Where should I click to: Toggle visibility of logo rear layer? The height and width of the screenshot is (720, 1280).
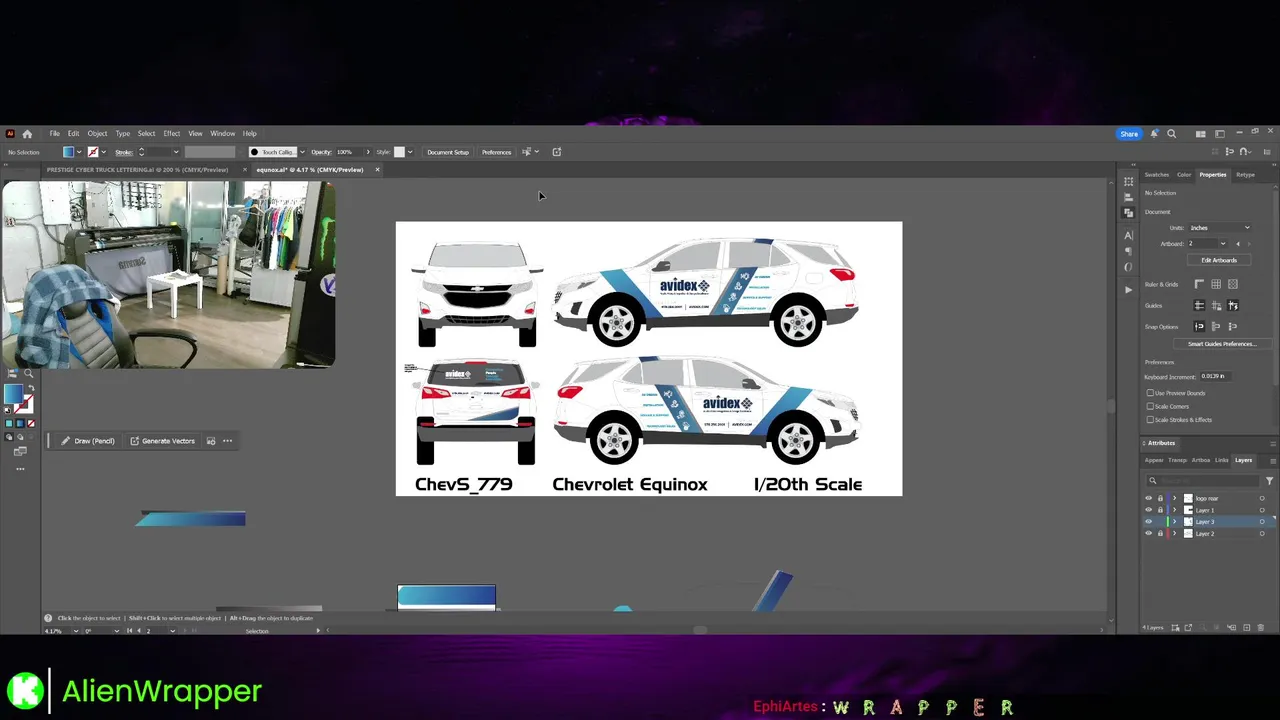tap(1149, 498)
